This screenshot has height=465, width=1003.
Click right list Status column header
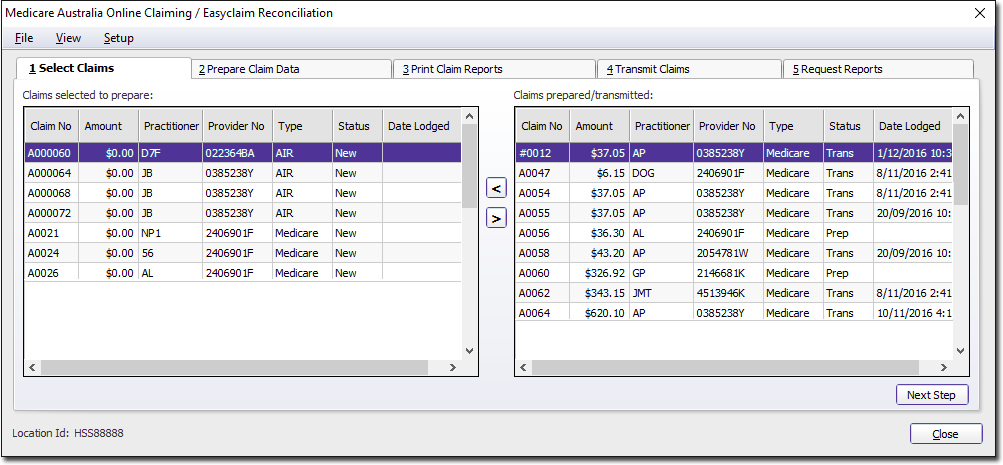pos(848,126)
